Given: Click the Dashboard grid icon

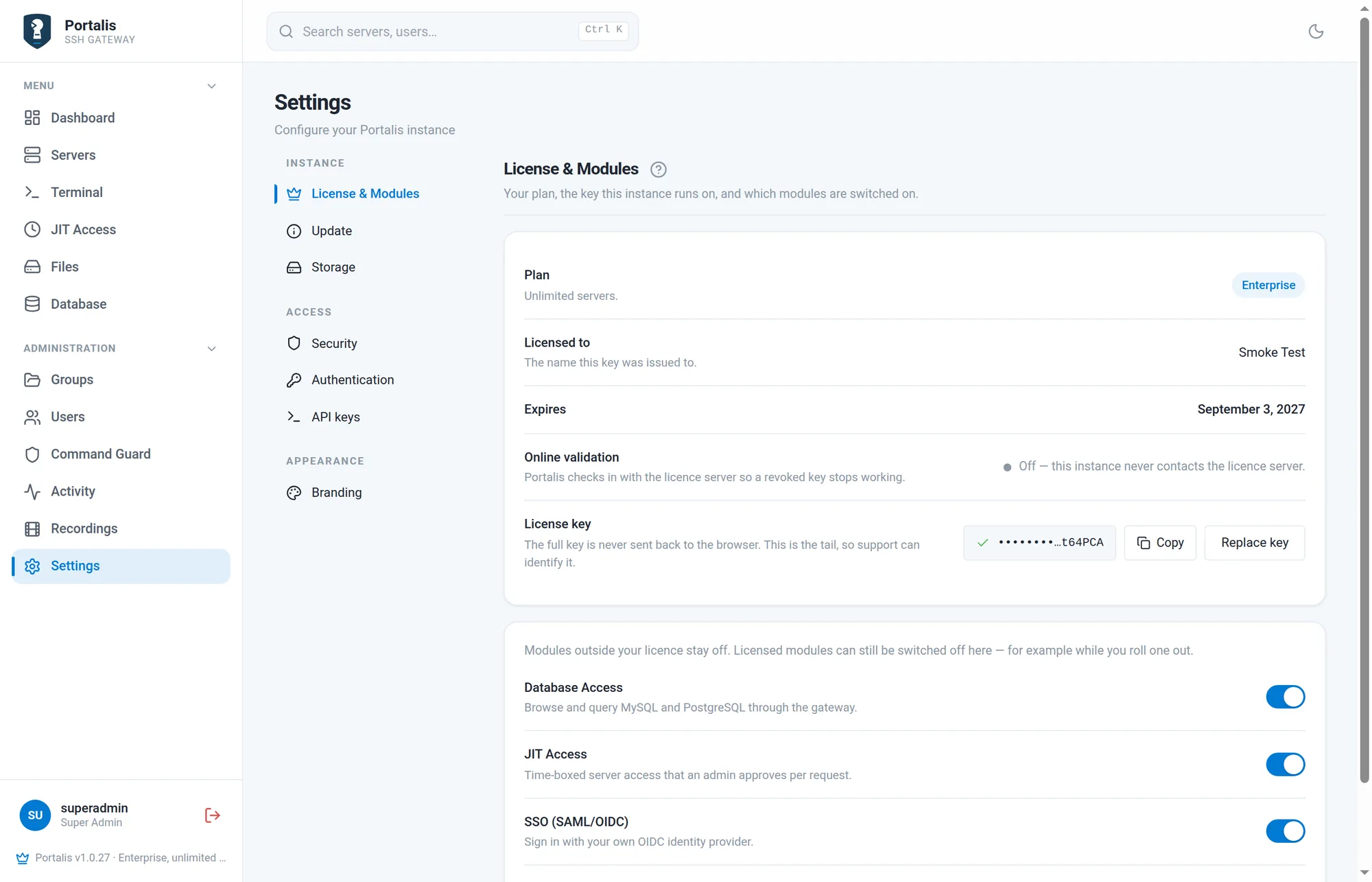Looking at the screenshot, I should point(32,118).
